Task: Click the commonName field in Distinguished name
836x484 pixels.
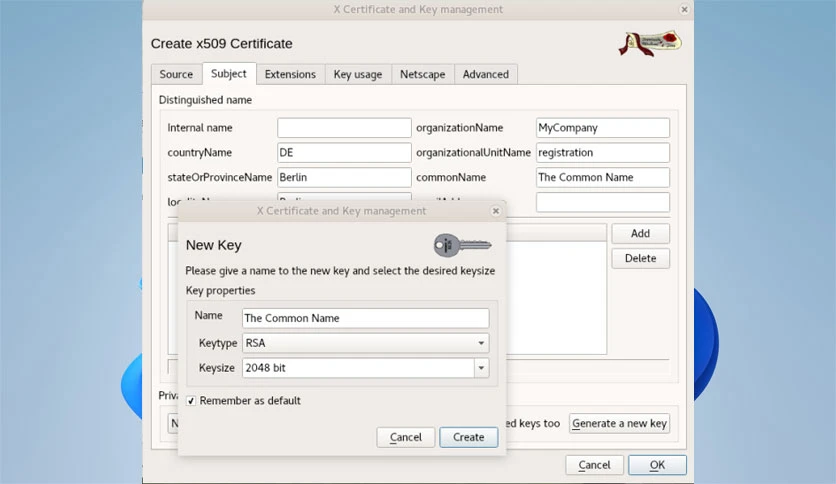Action: pos(602,178)
